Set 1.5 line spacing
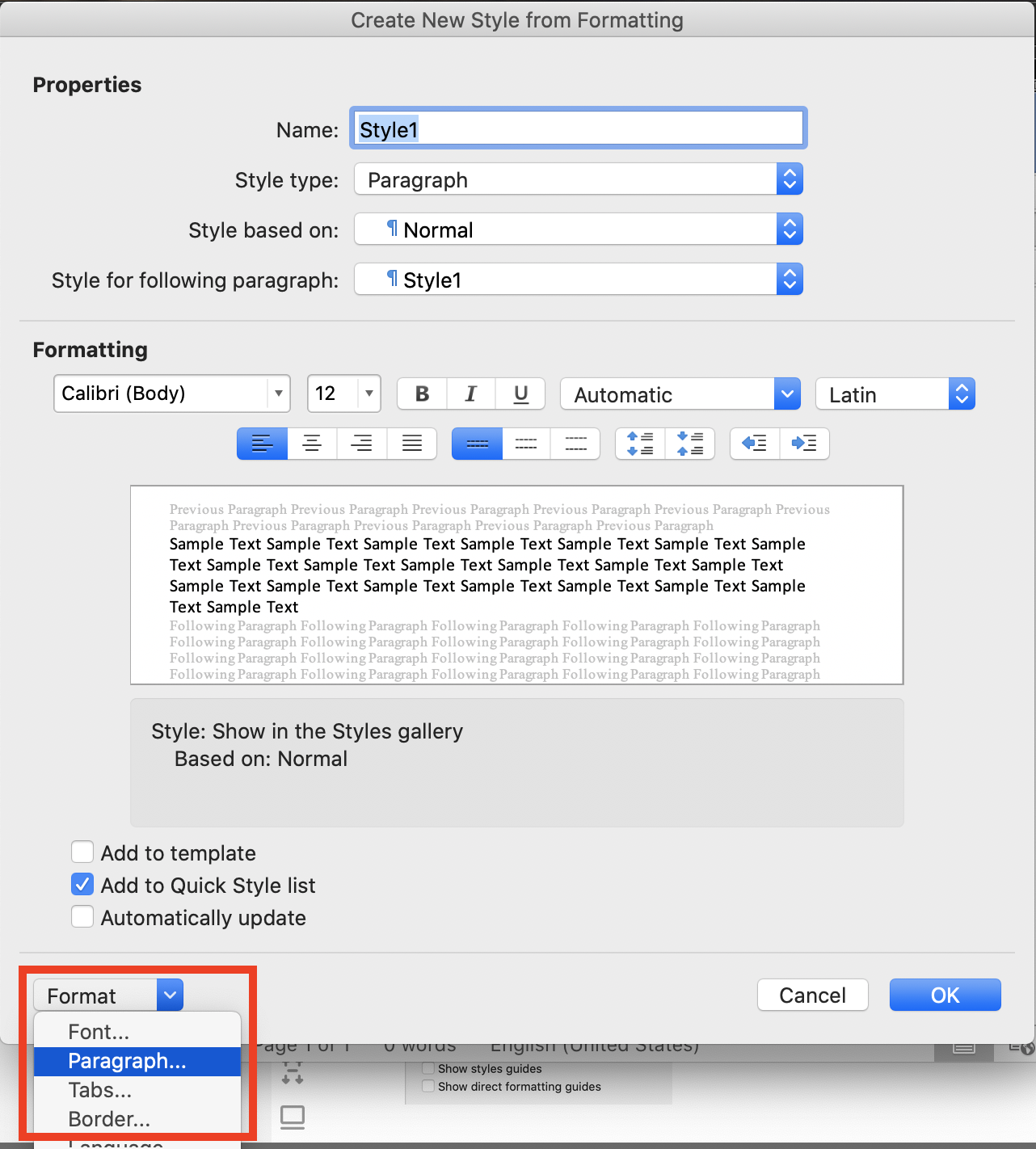The image size is (1036, 1149). coord(526,444)
